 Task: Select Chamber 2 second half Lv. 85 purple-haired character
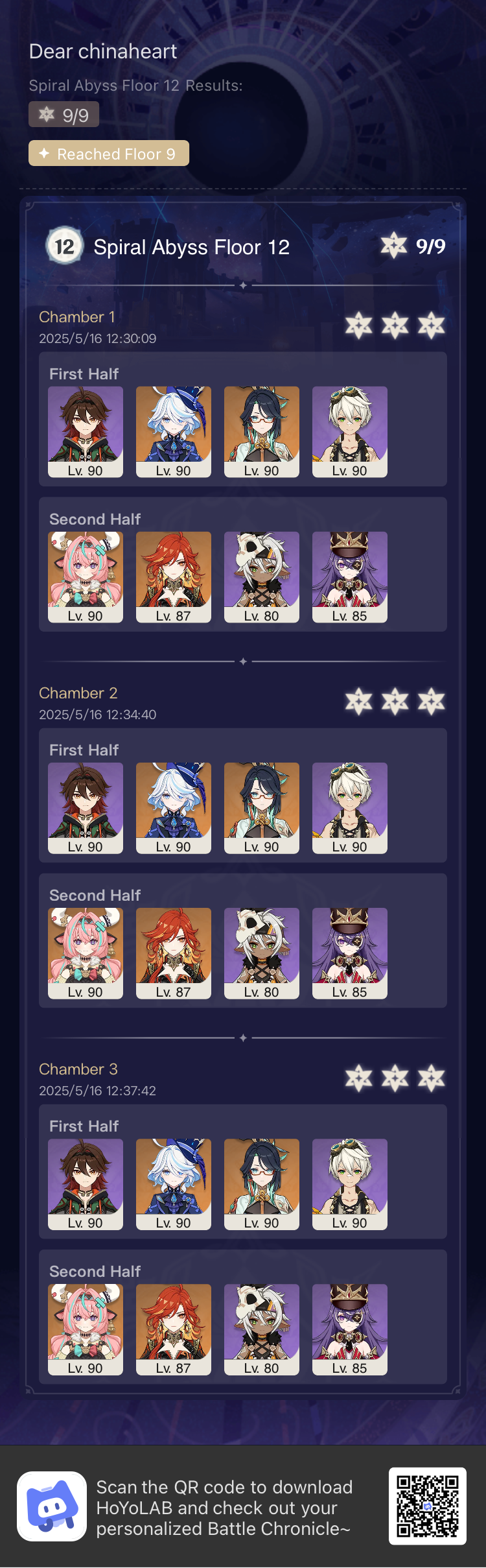350,953
